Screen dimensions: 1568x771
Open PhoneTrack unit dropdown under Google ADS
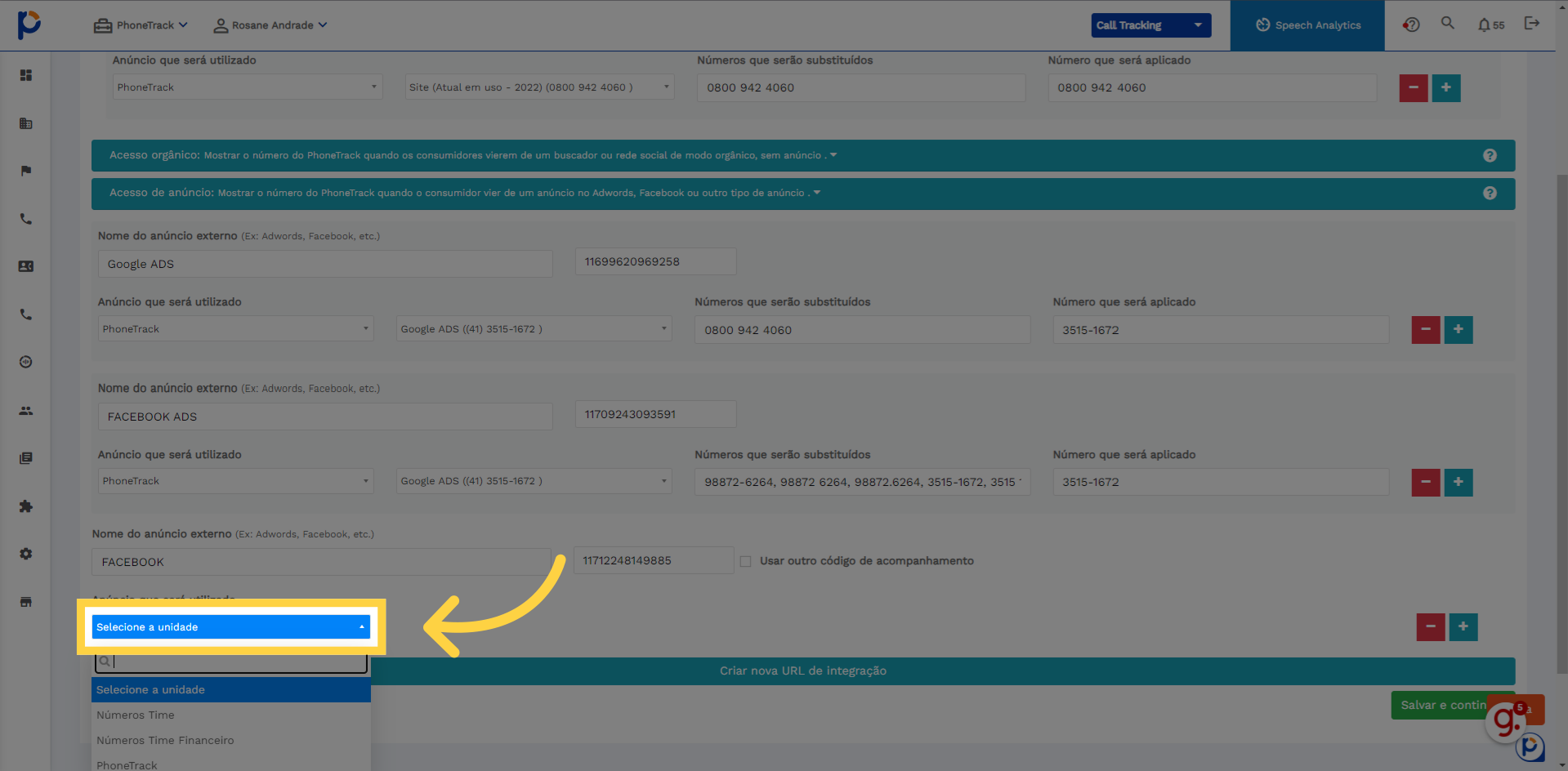(236, 329)
